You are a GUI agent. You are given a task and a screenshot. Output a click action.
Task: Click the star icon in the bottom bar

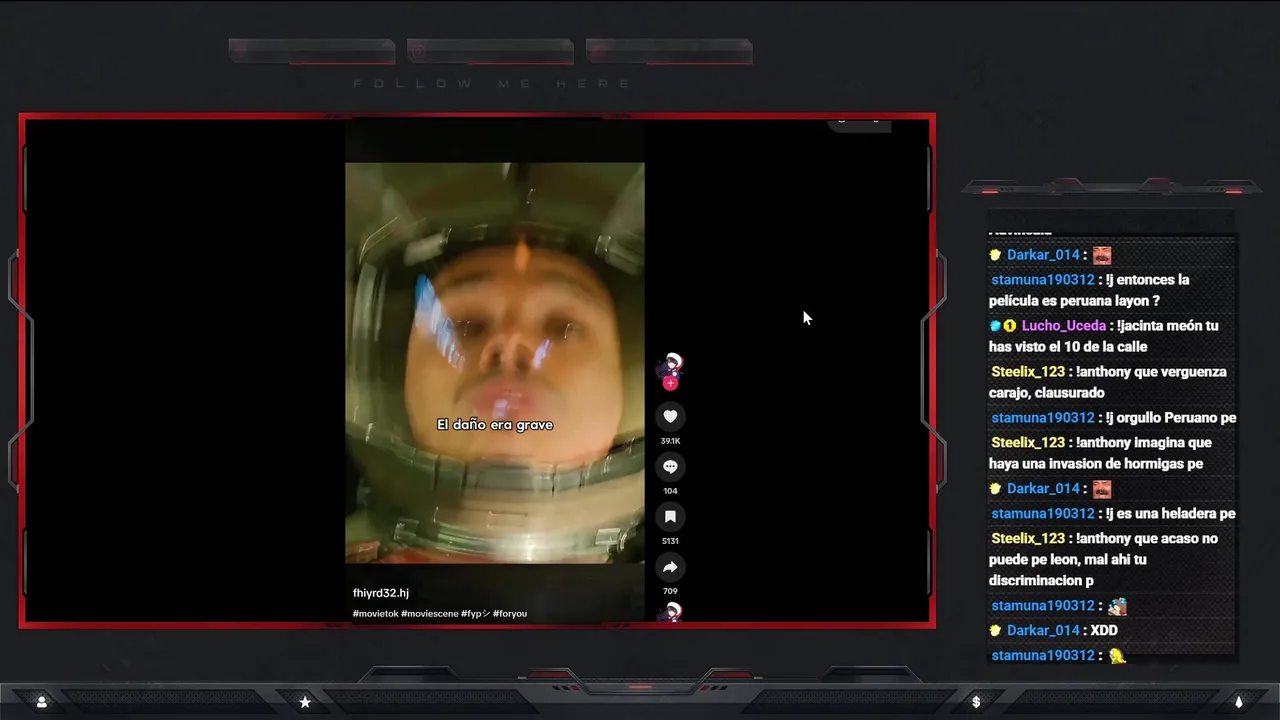305,702
